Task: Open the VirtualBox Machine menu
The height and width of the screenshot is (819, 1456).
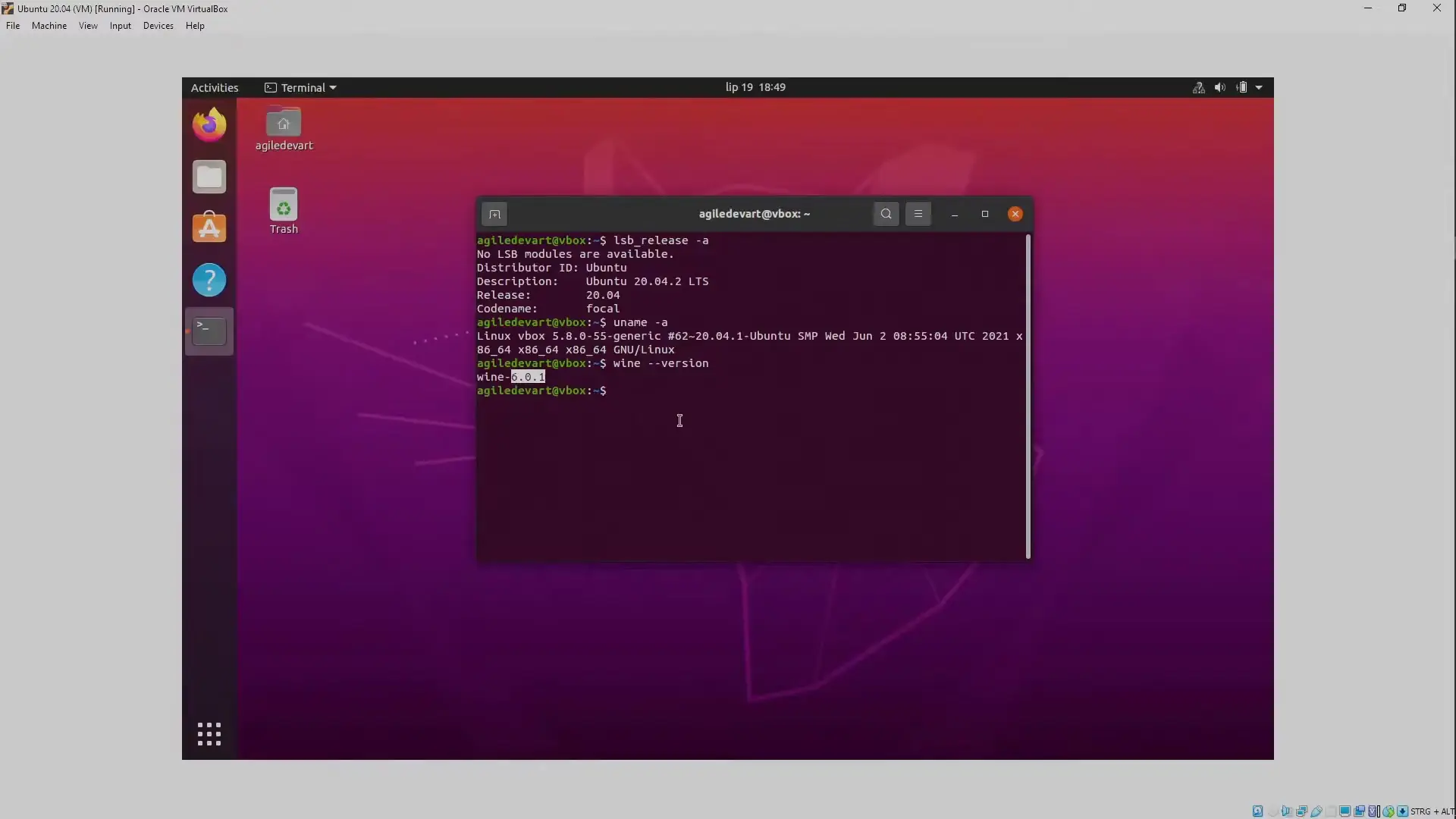Action: pyautogui.click(x=49, y=26)
